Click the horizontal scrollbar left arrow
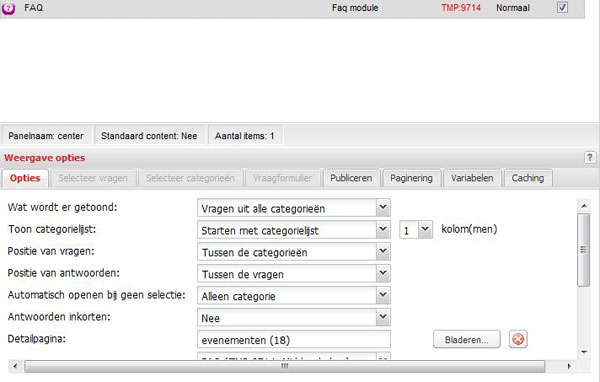This screenshot has width=600, height=382. (x=15, y=366)
